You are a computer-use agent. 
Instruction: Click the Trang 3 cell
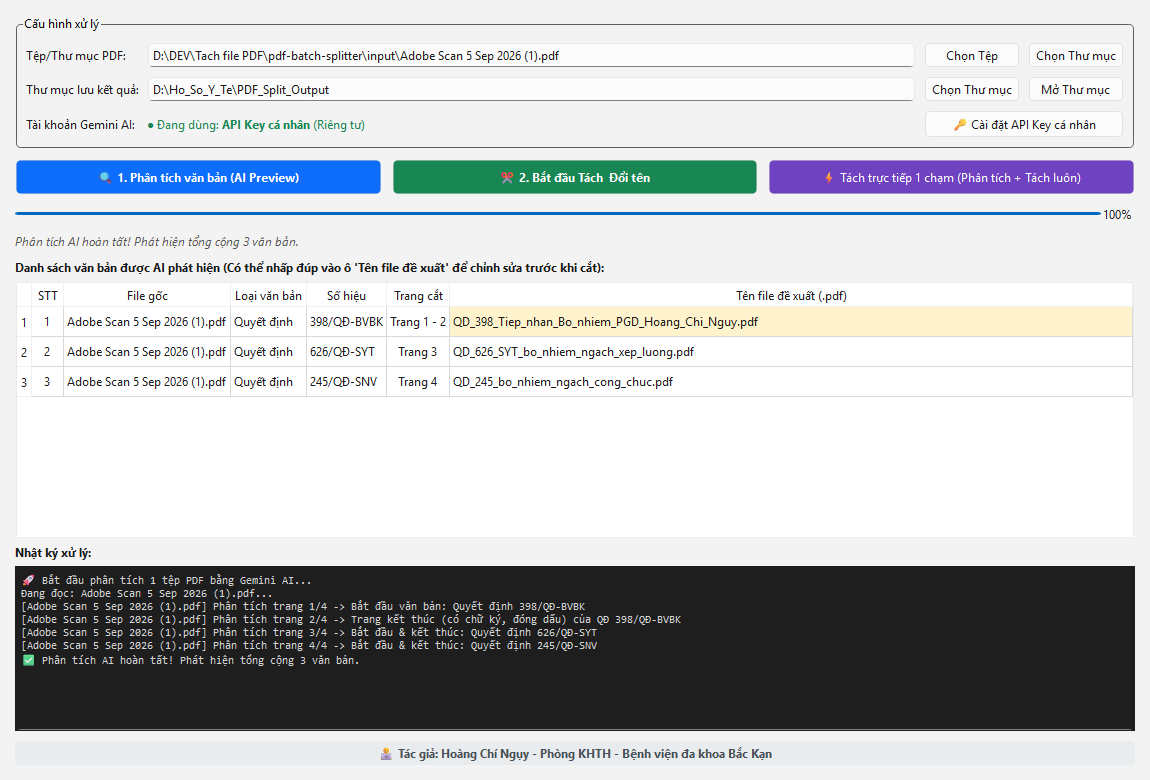(x=418, y=352)
